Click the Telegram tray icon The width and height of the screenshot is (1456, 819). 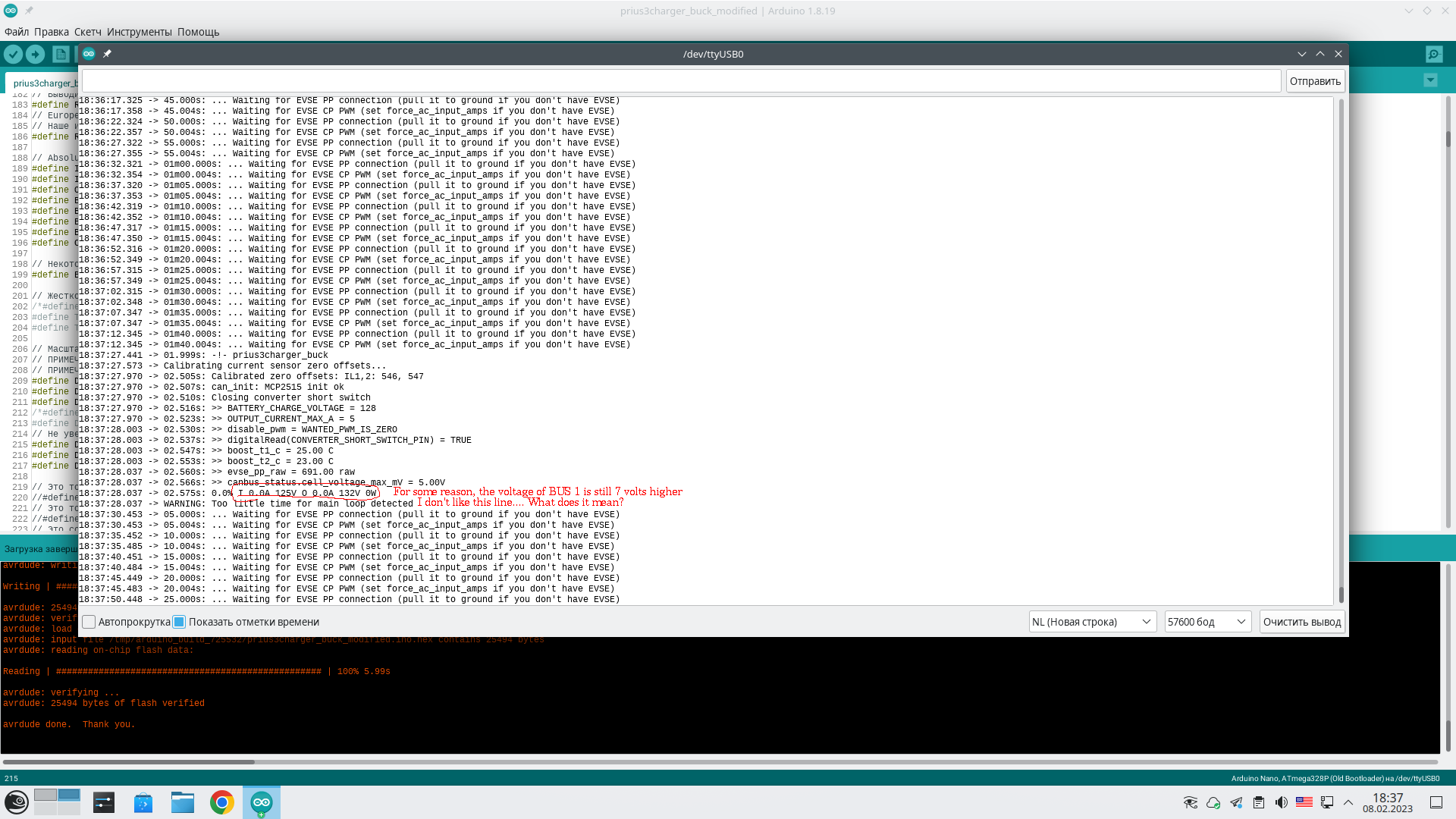coord(1236,802)
